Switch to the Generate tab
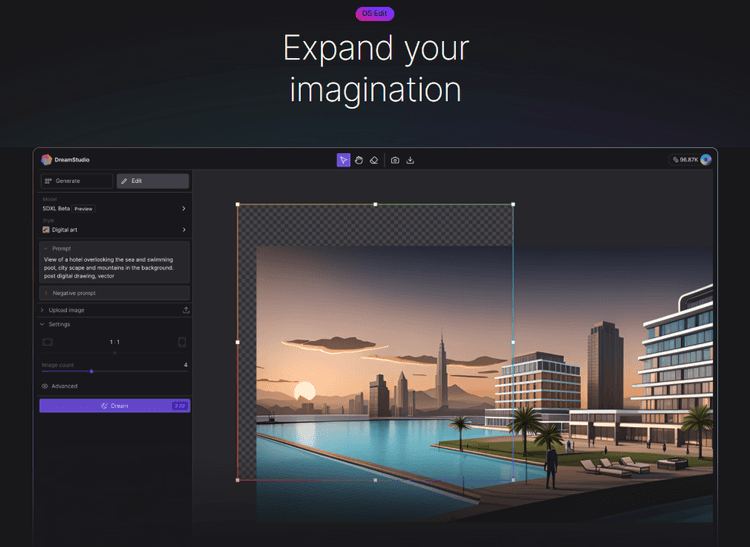Viewport: 750px width, 547px height. pos(76,181)
